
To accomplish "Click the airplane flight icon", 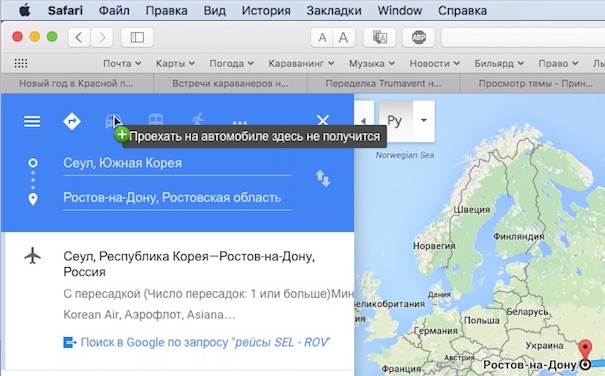I will pyautogui.click(x=33, y=256).
